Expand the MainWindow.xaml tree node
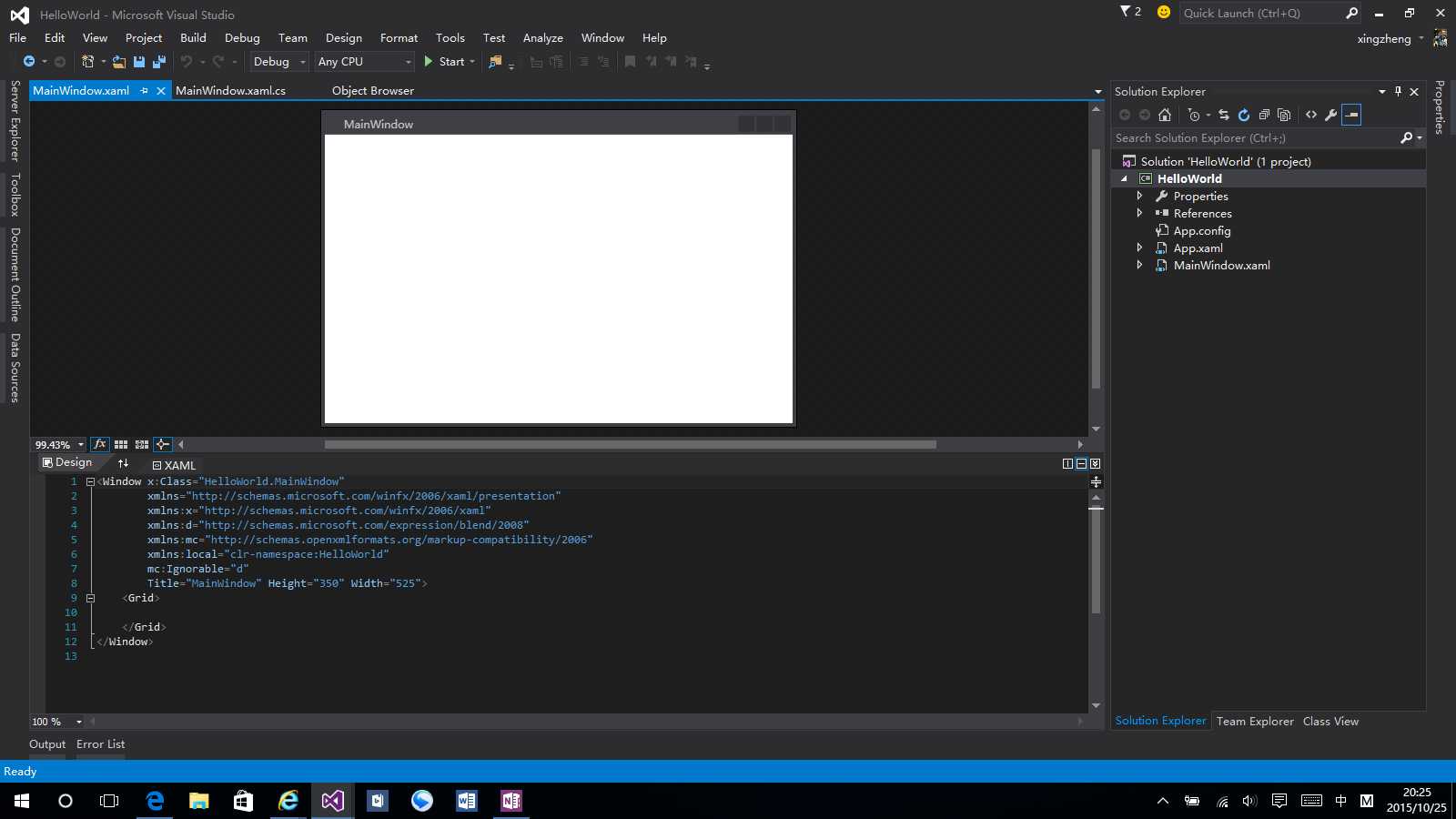This screenshot has height=819, width=1456. (x=1139, y=265)
